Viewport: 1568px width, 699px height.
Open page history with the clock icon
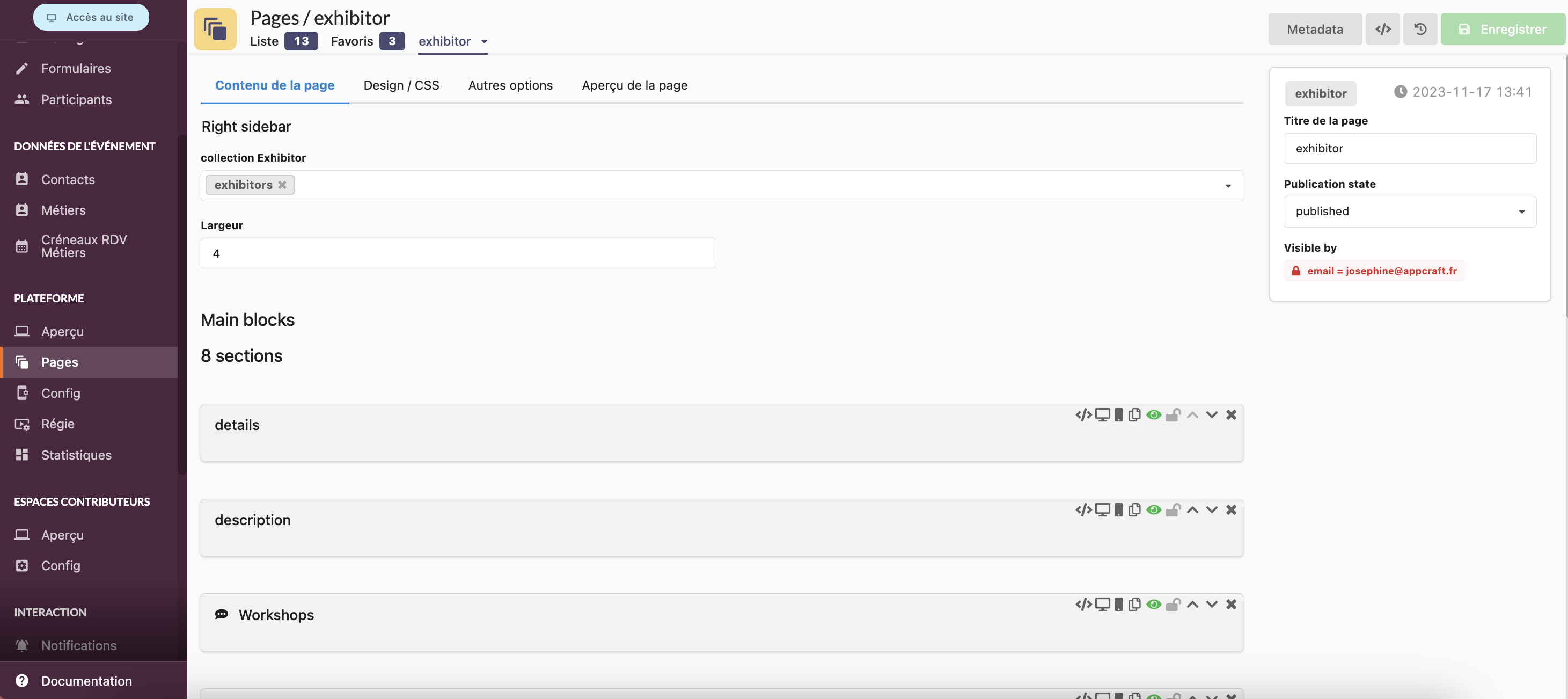point(1419,29)
